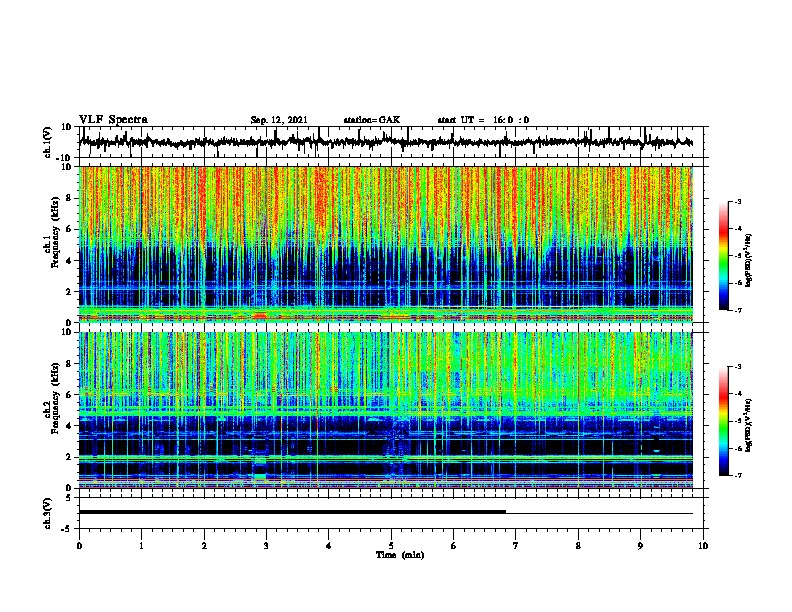The width and height of the screenshot is (792, 612).
Task: Click inside the ch.1 spectrogram panel
Action: [x=385, y=244]
